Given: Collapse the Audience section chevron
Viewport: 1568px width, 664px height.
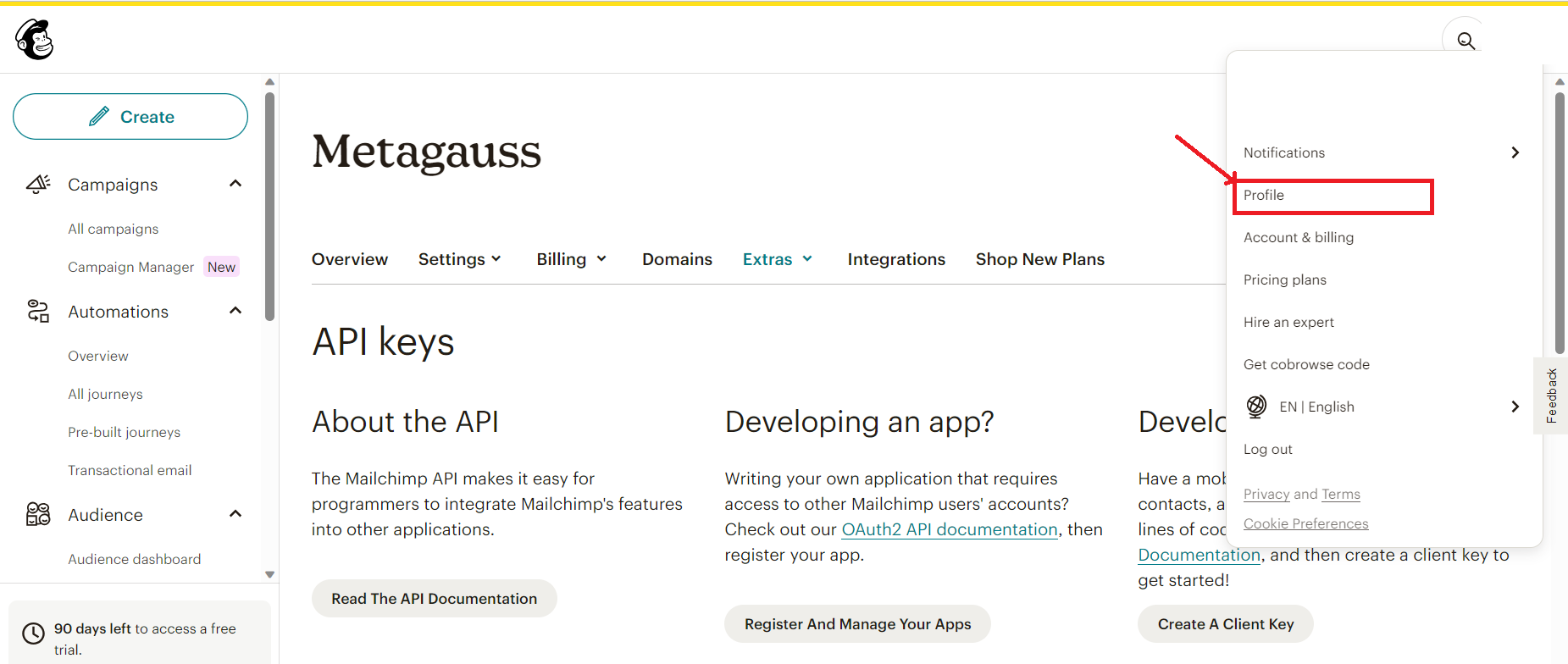Looking at the screenshot, I should (235, 514).
